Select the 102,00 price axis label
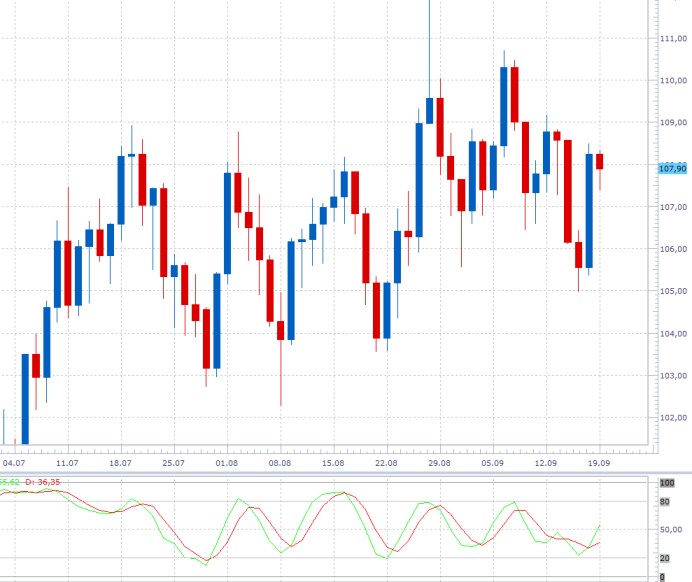Image resolution: width=692 pixels, height=582 pixels. click(x=673, y=418)
